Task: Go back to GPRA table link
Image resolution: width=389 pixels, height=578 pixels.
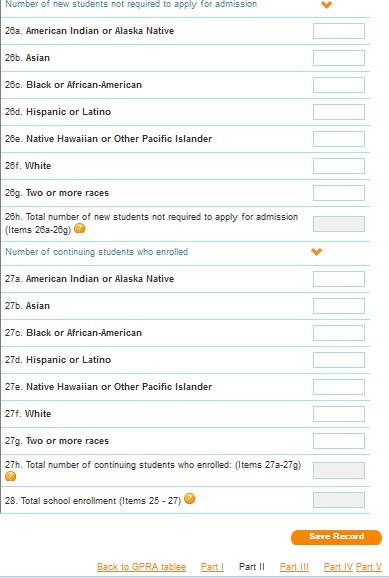Action: pyautogui.click(x=141, y=567)
